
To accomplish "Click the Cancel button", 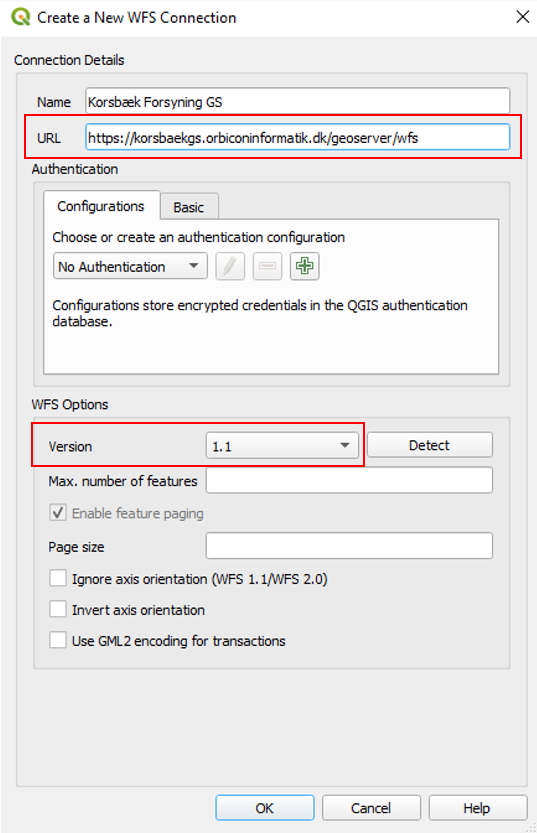I will (x=371, y=808).
